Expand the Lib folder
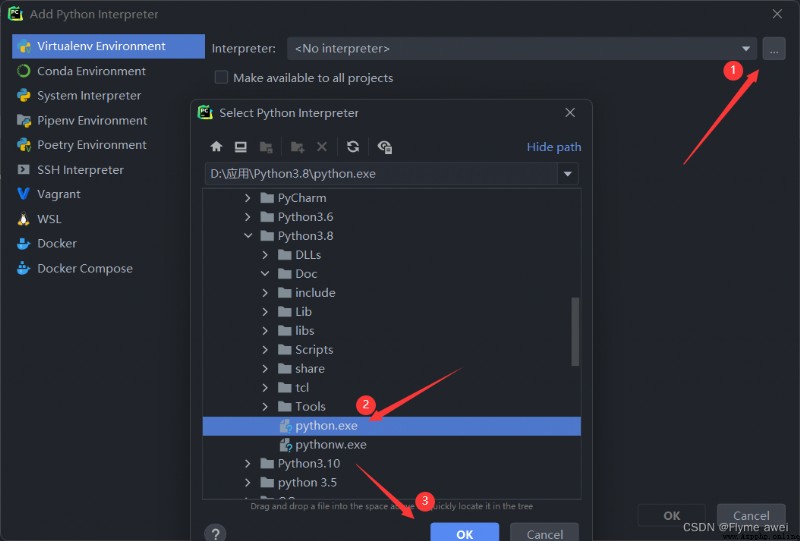 point(265,312)
